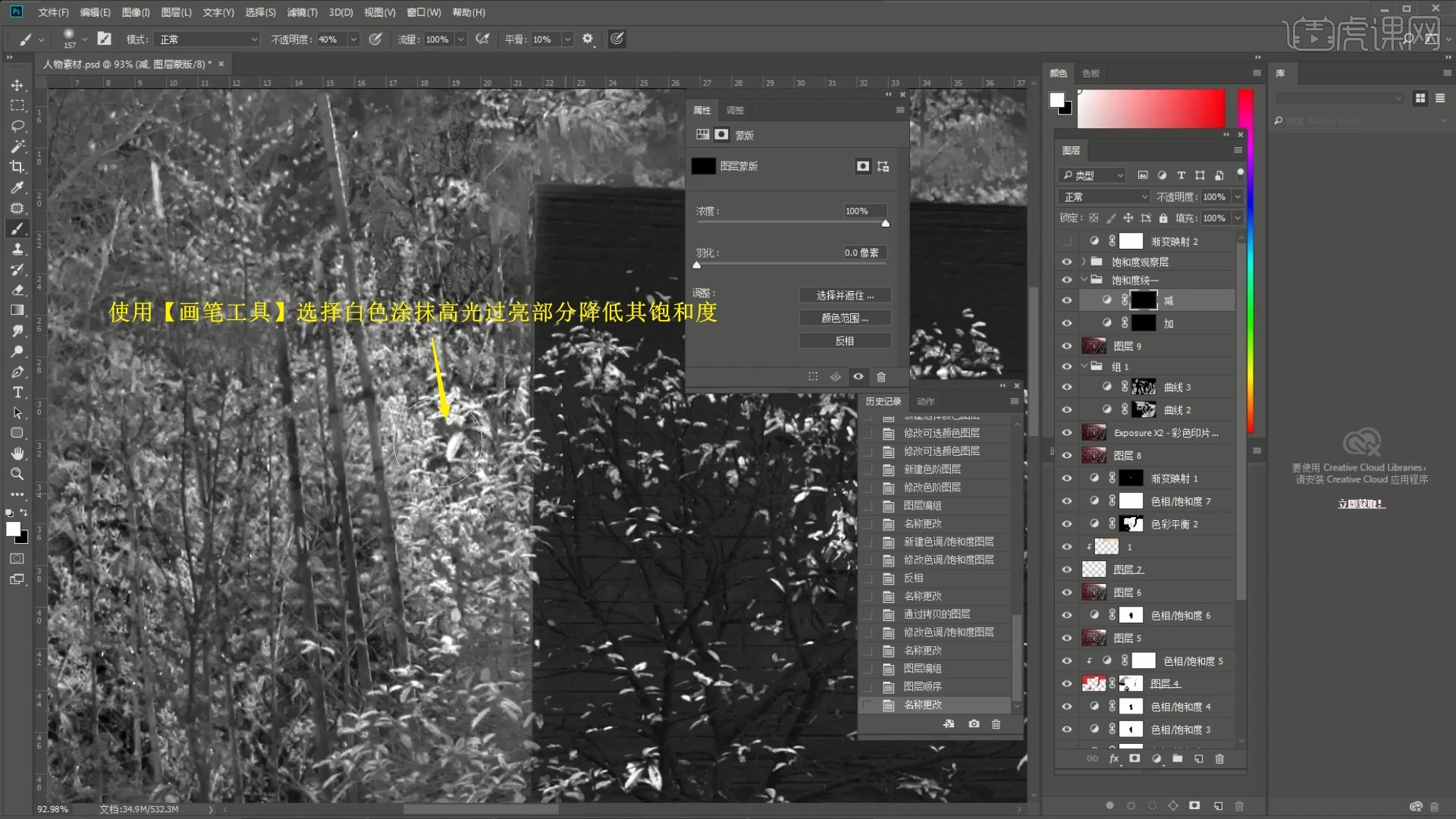Switch to the 色板 tab
This screenshot has width=1456, height=819.
coord(1090,73)
